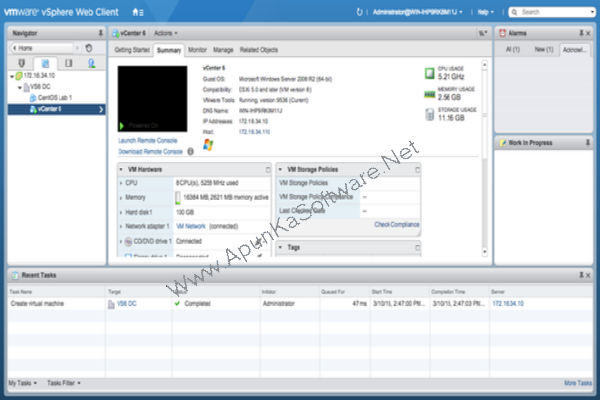Open the VM Network link
This screenshot has height=400, width=600.
(191, 226)
